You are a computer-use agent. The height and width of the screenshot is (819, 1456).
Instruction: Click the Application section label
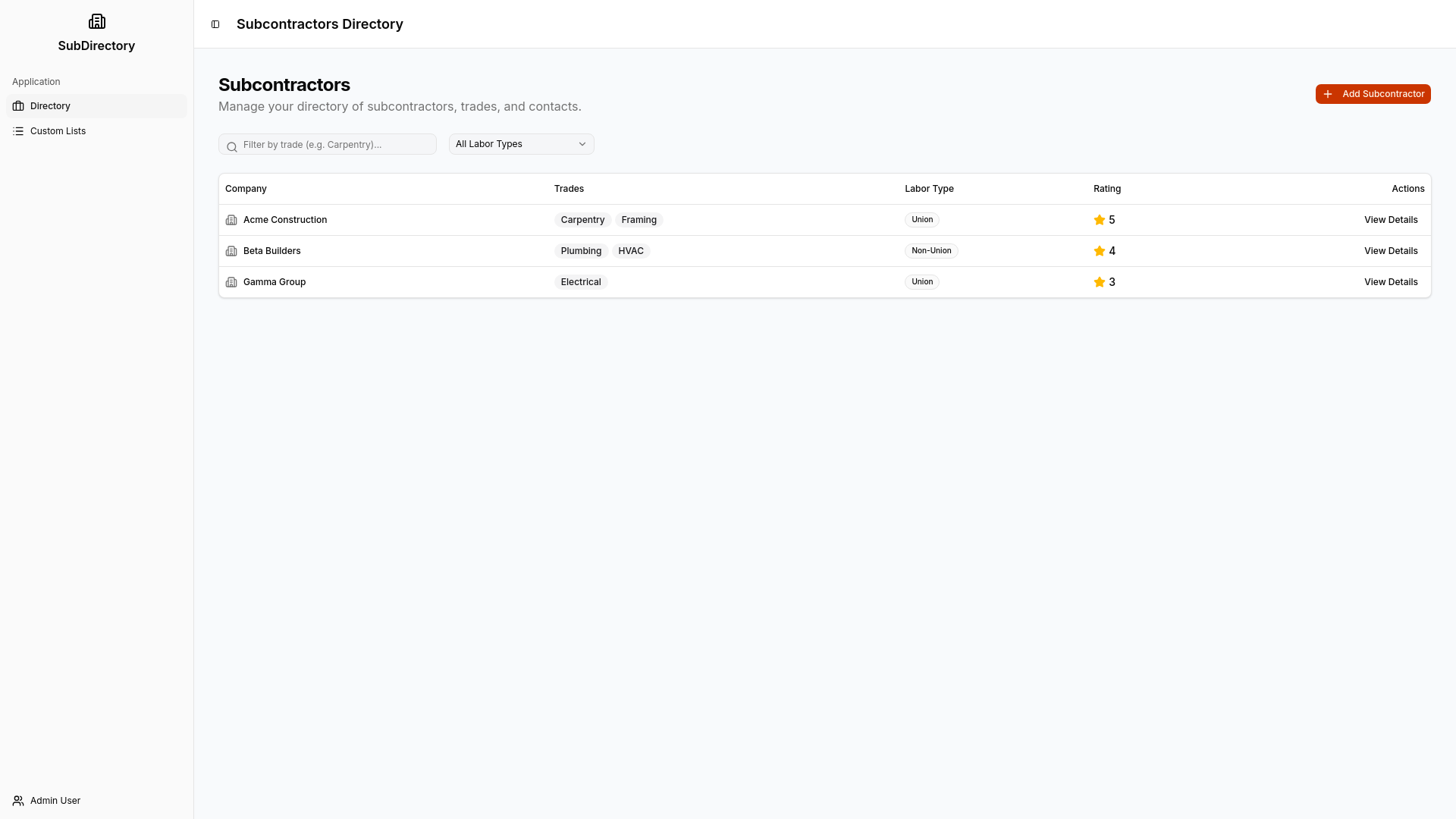pyautogui.click(x=36, y=82)
